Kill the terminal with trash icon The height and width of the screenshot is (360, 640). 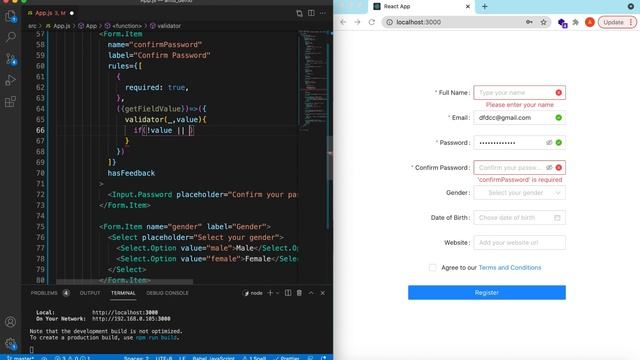click(x=299, y=293)
